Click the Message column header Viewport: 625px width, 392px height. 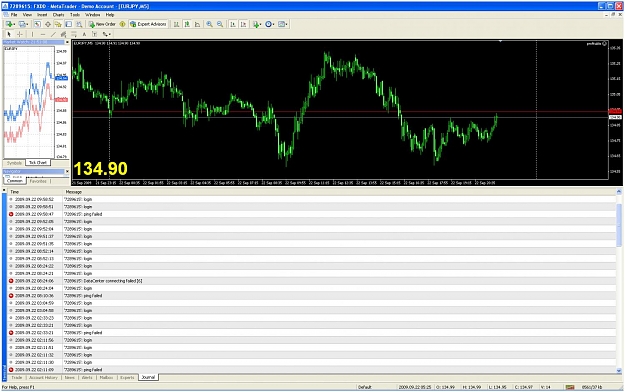click(x=340, y=192)
